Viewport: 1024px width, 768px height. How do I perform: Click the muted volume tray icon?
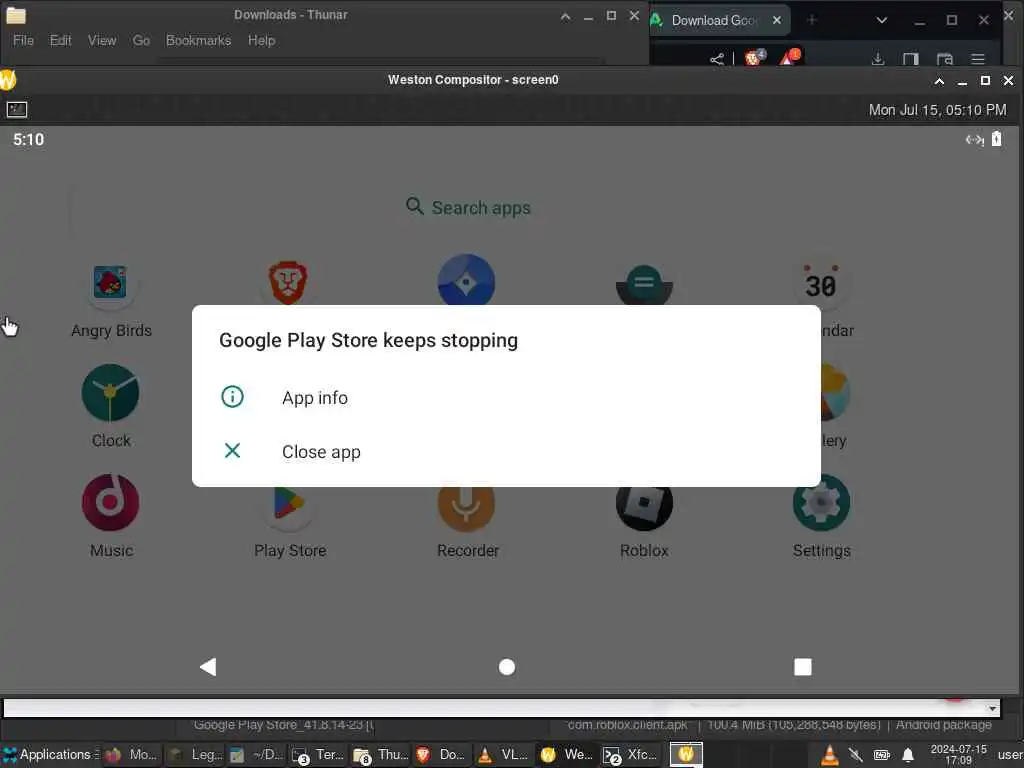(x=855, y=756)
